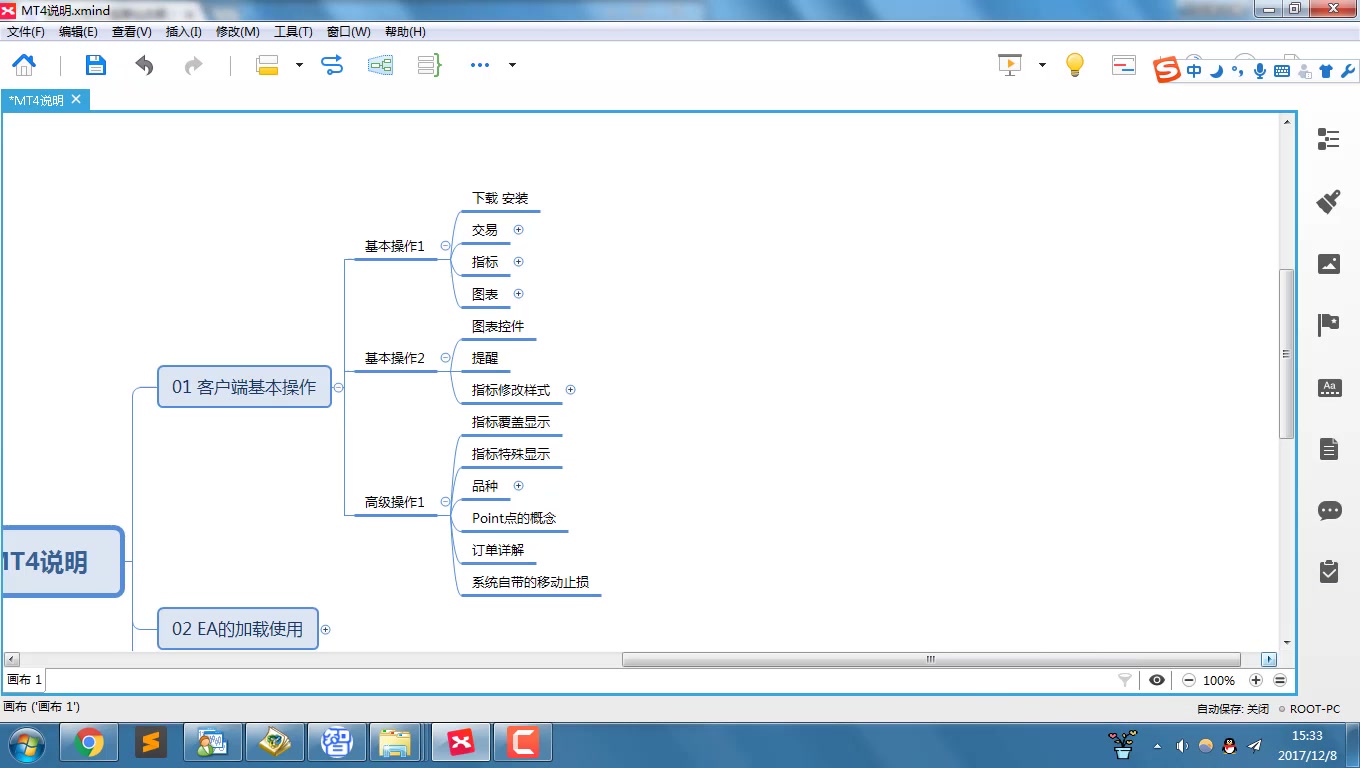Click the 自动保存: 关闭 status text

pos(1232,708)
